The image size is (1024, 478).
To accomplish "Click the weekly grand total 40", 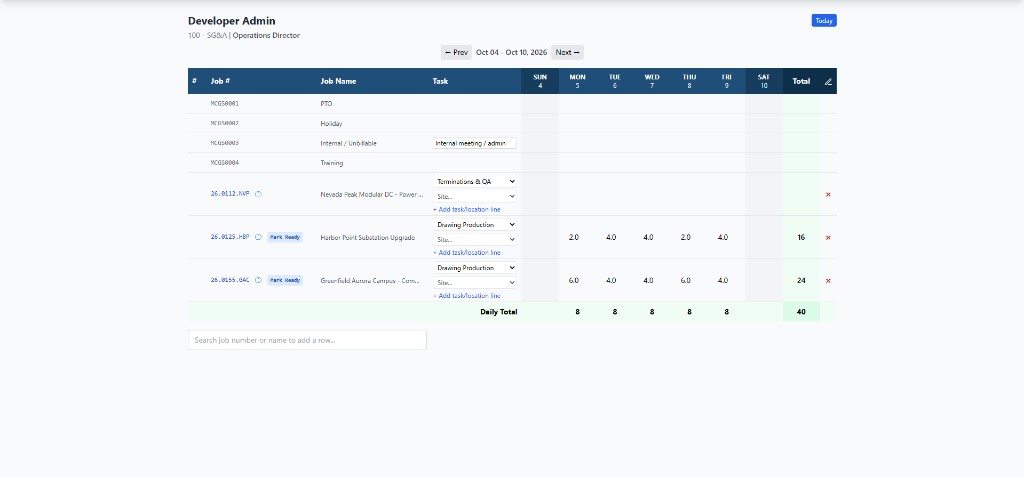I will (801, 312).
